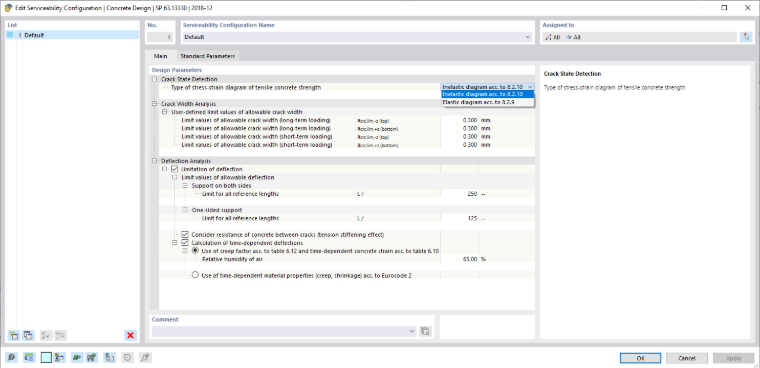Screen dimensions: 760x368
Task: Duplicate the selected configuration in the list
Action: (29, 335)
